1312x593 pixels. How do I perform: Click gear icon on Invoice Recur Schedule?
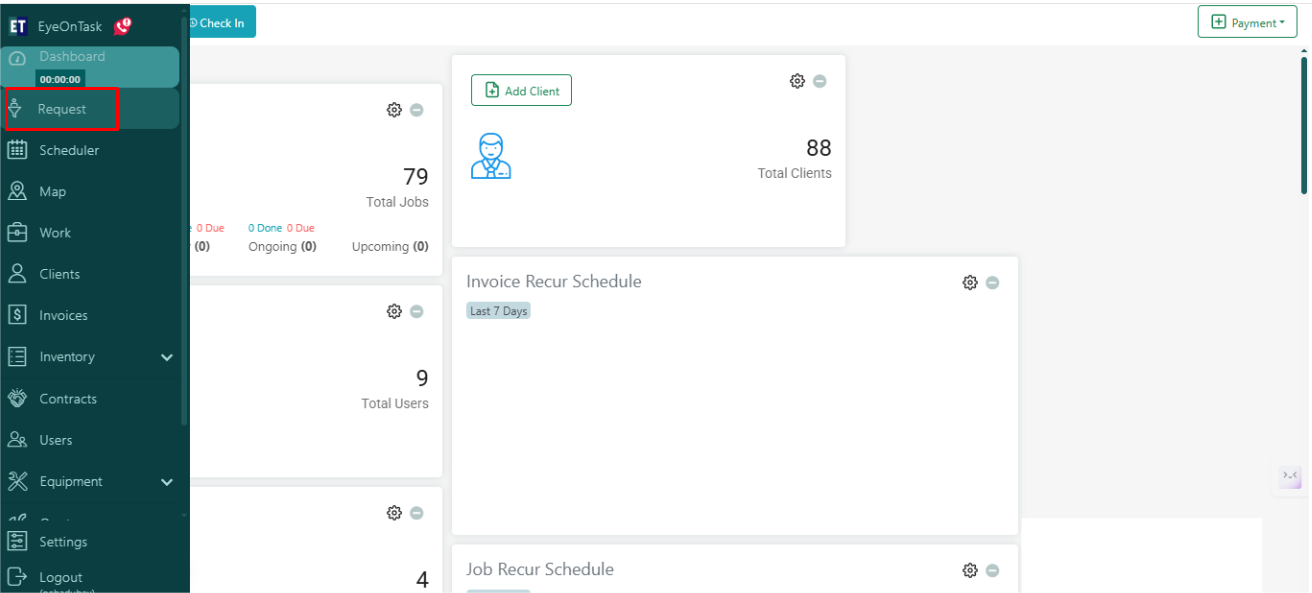969,283
